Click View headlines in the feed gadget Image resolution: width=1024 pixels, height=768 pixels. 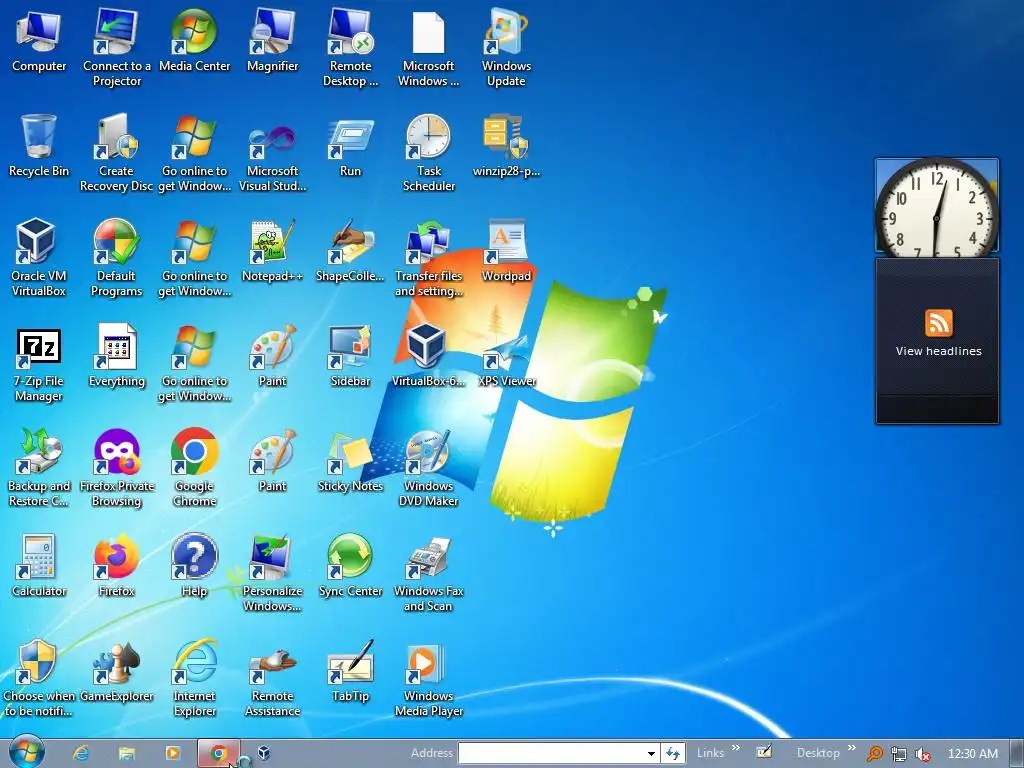point(938,351)
